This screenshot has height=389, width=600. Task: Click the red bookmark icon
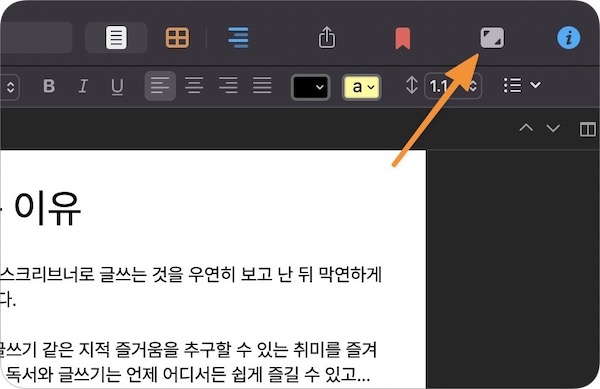403,38
